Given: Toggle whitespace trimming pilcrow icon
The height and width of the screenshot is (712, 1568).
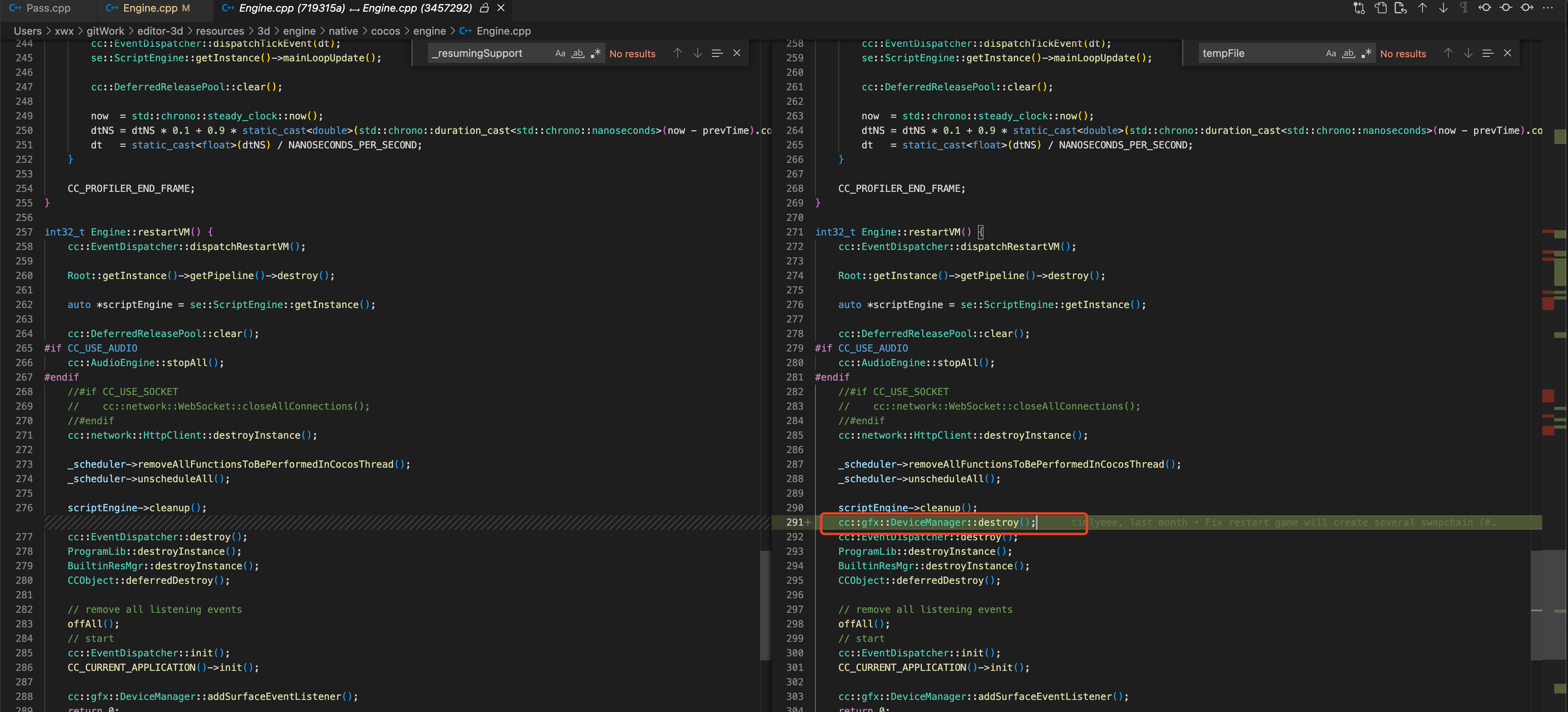Looking at the screenshot, I should [x=1464, y=8].
